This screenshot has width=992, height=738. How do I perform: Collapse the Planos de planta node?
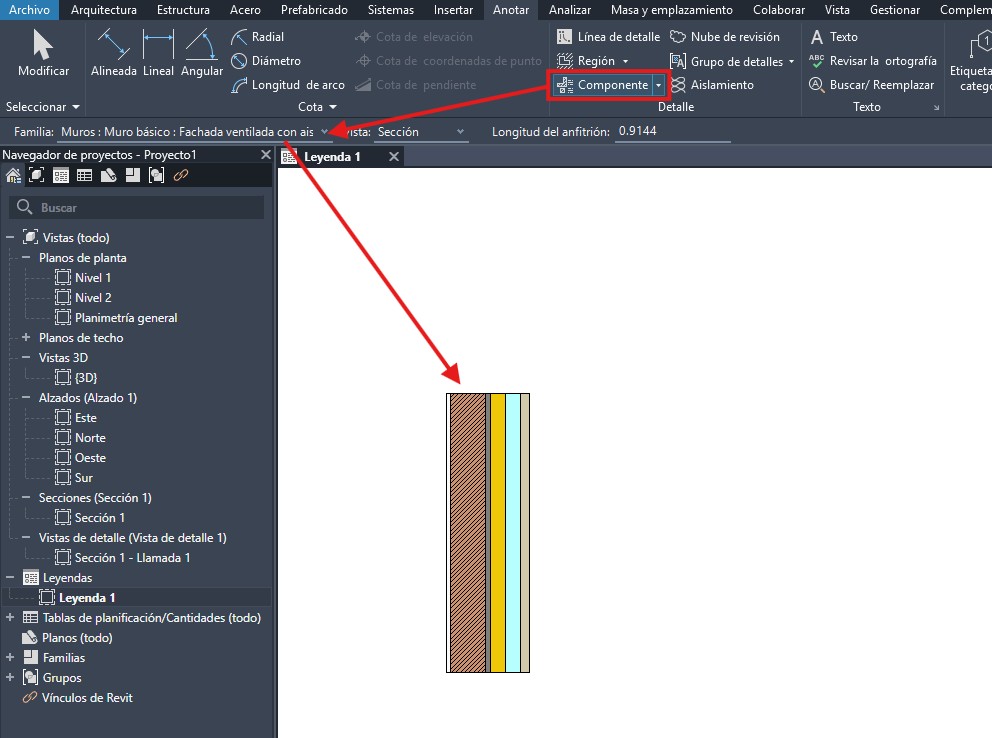(27, 258)
